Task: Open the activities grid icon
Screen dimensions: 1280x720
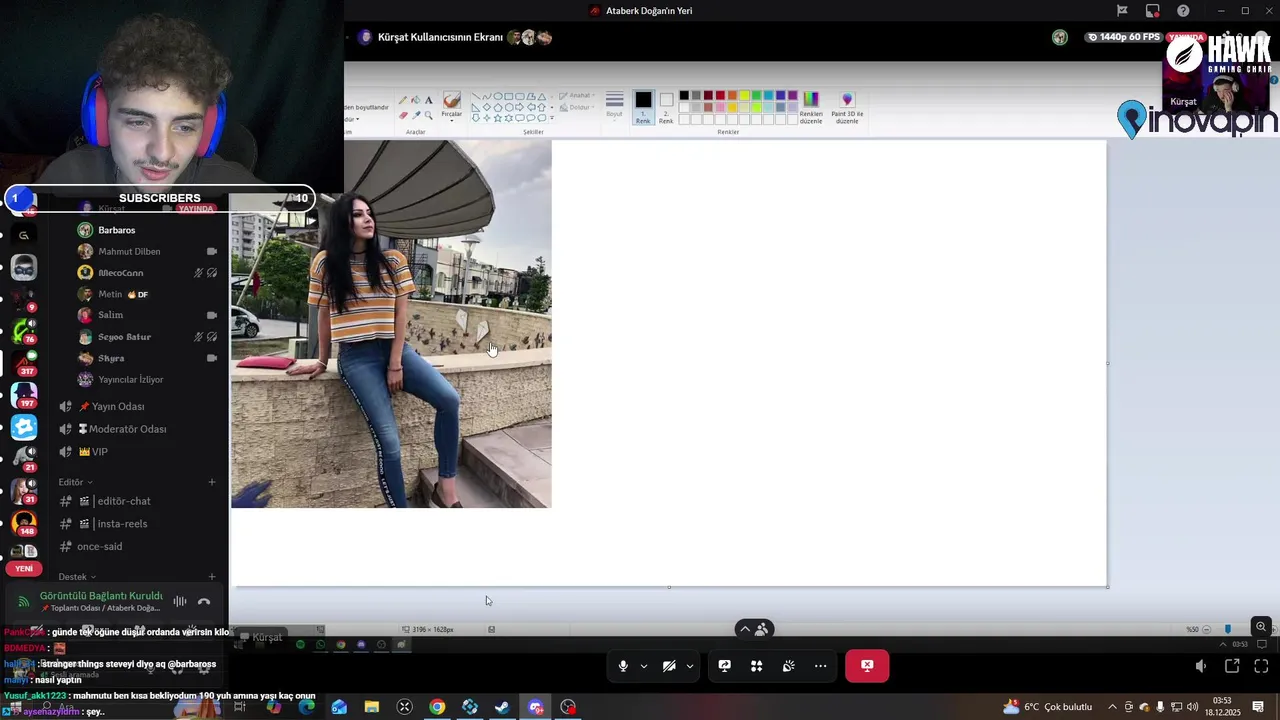Action: click(757, 666)
